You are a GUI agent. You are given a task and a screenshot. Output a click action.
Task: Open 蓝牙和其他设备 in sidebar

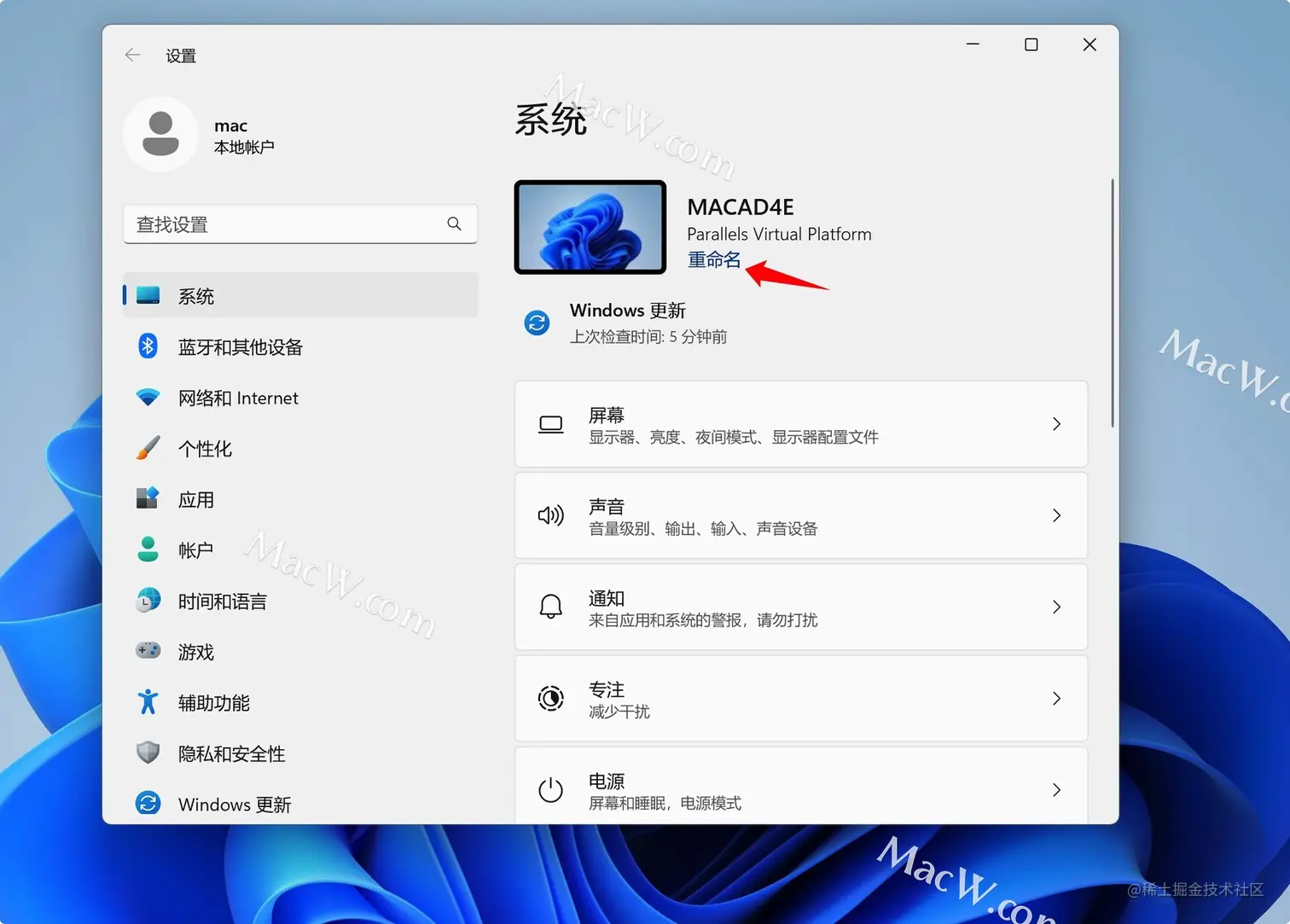click(x=300, y=346)
